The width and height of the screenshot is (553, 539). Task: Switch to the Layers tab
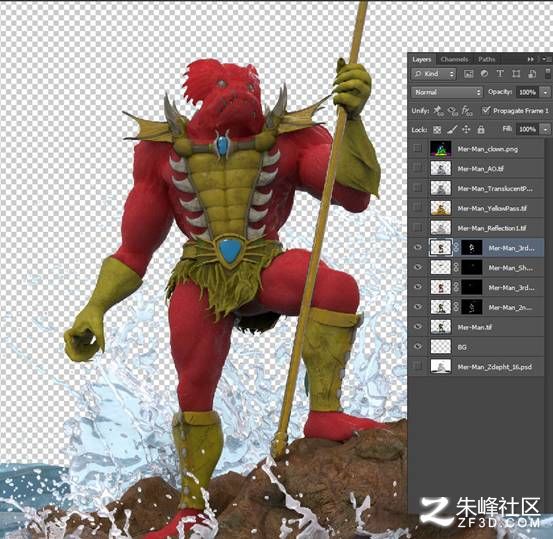422,60
